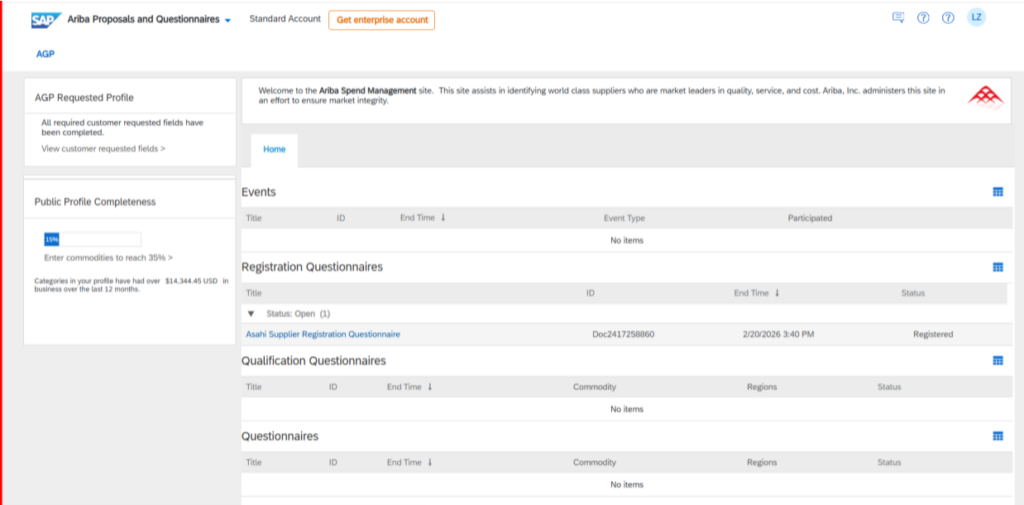Sort Events table by End Time
Image resolution: width=1024 pixels, height=505 pixels.
pyautogui.click(x=422, y=217)
